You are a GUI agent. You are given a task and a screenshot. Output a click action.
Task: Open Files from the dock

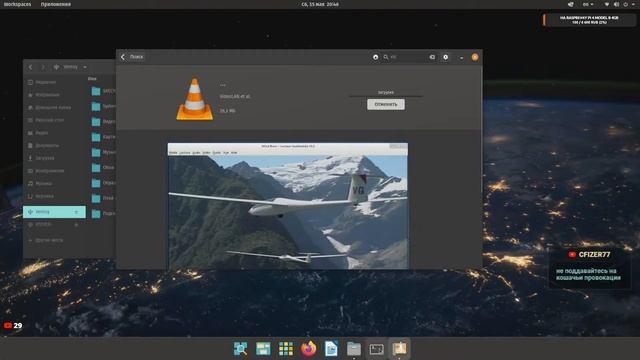point(354,349)
